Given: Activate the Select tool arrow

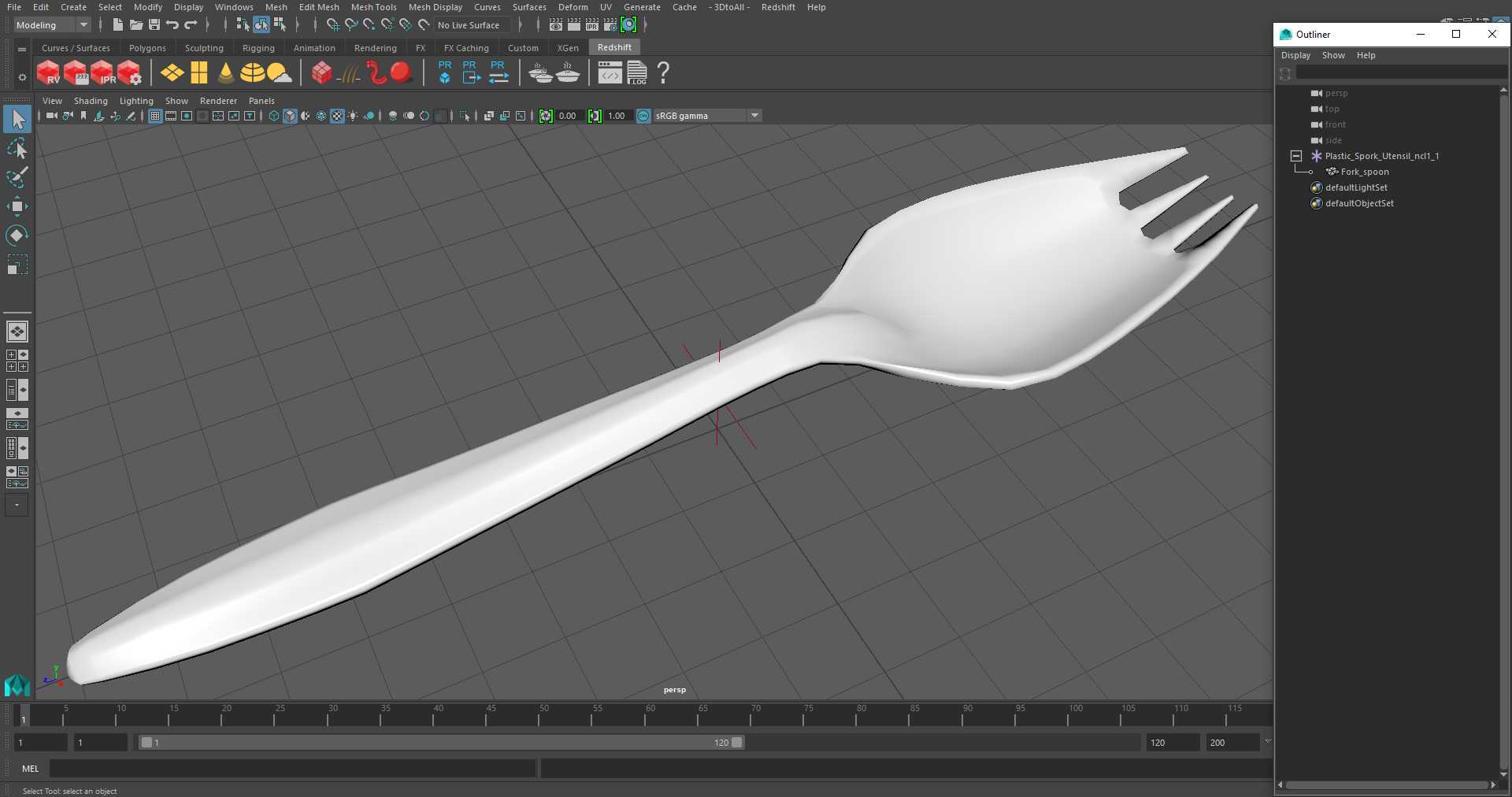Looking at the screenshot, I should 17,119.
